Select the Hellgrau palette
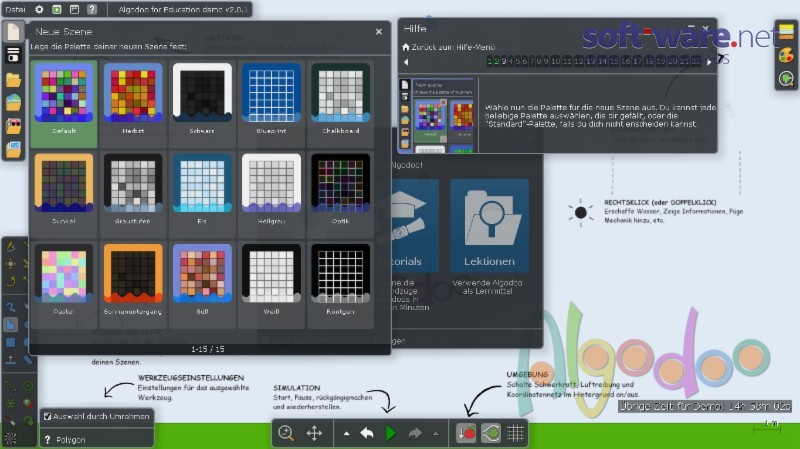The height and width of the screenshot is (449, 800). (271, 193)
